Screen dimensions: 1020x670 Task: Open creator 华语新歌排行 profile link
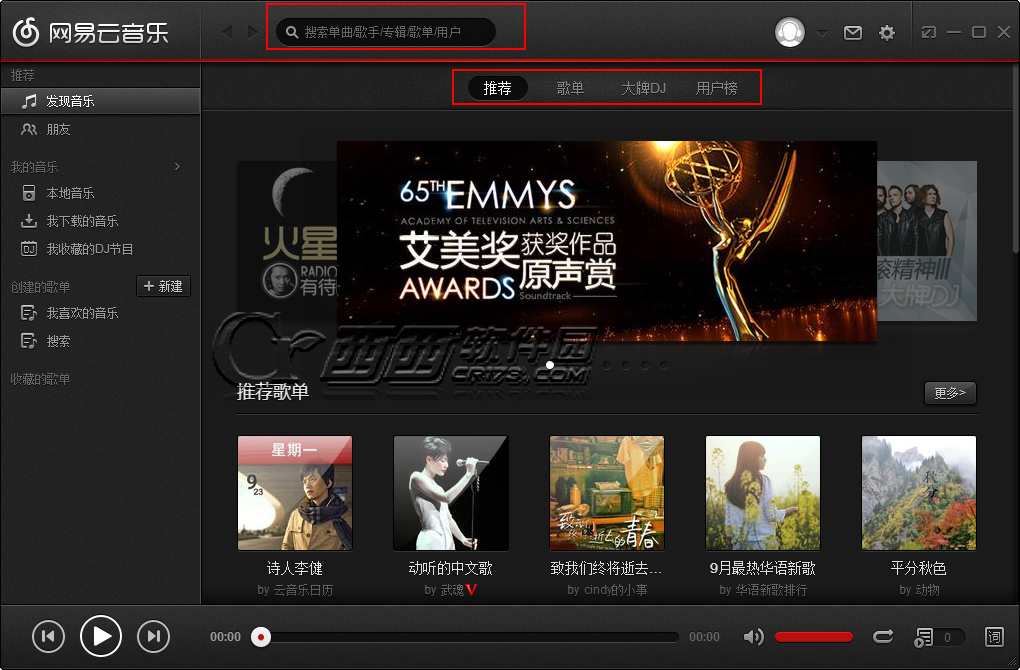(x=771, y=590)
